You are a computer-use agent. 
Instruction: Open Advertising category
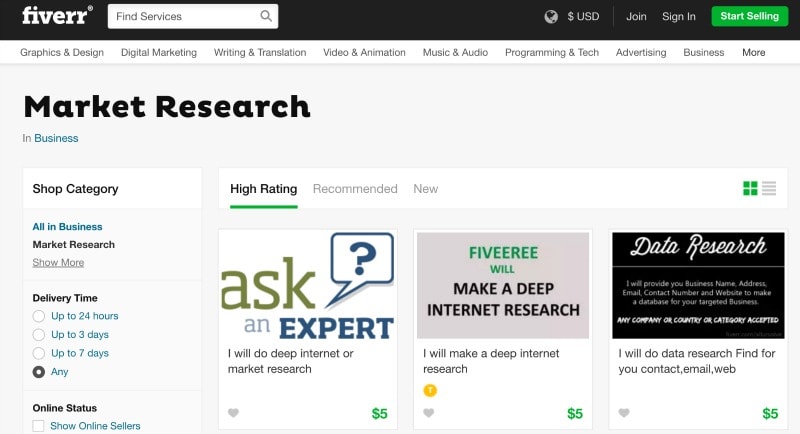(x=641, y=52)
